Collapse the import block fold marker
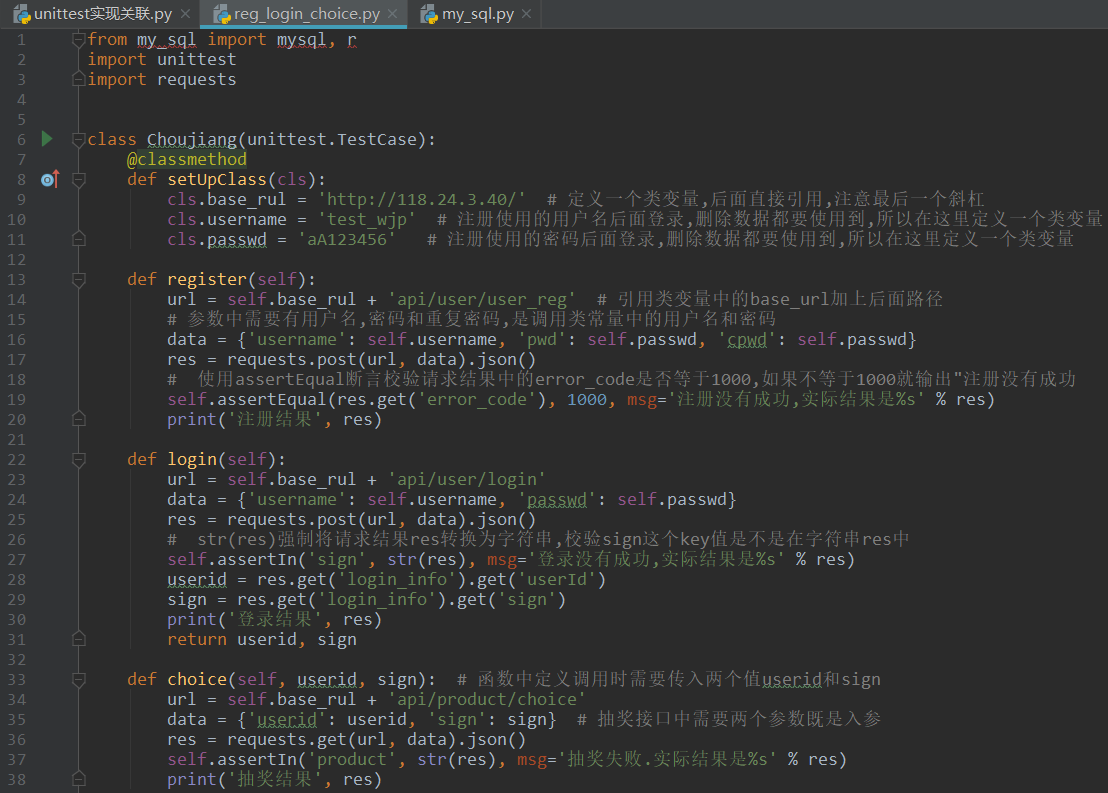Image resolution: width=1108 pixels, height=793 pixels. 79,39
